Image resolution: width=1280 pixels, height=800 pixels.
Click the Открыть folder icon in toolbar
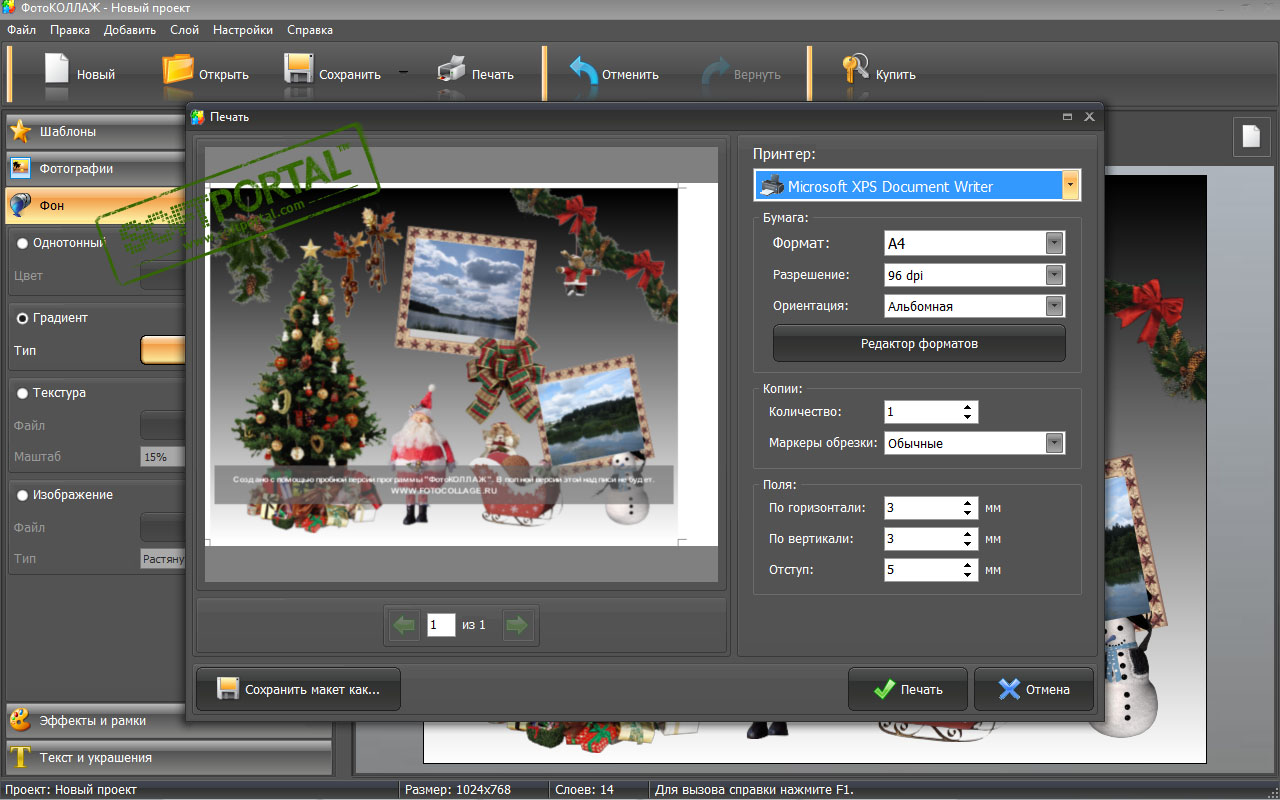[178, 70]
